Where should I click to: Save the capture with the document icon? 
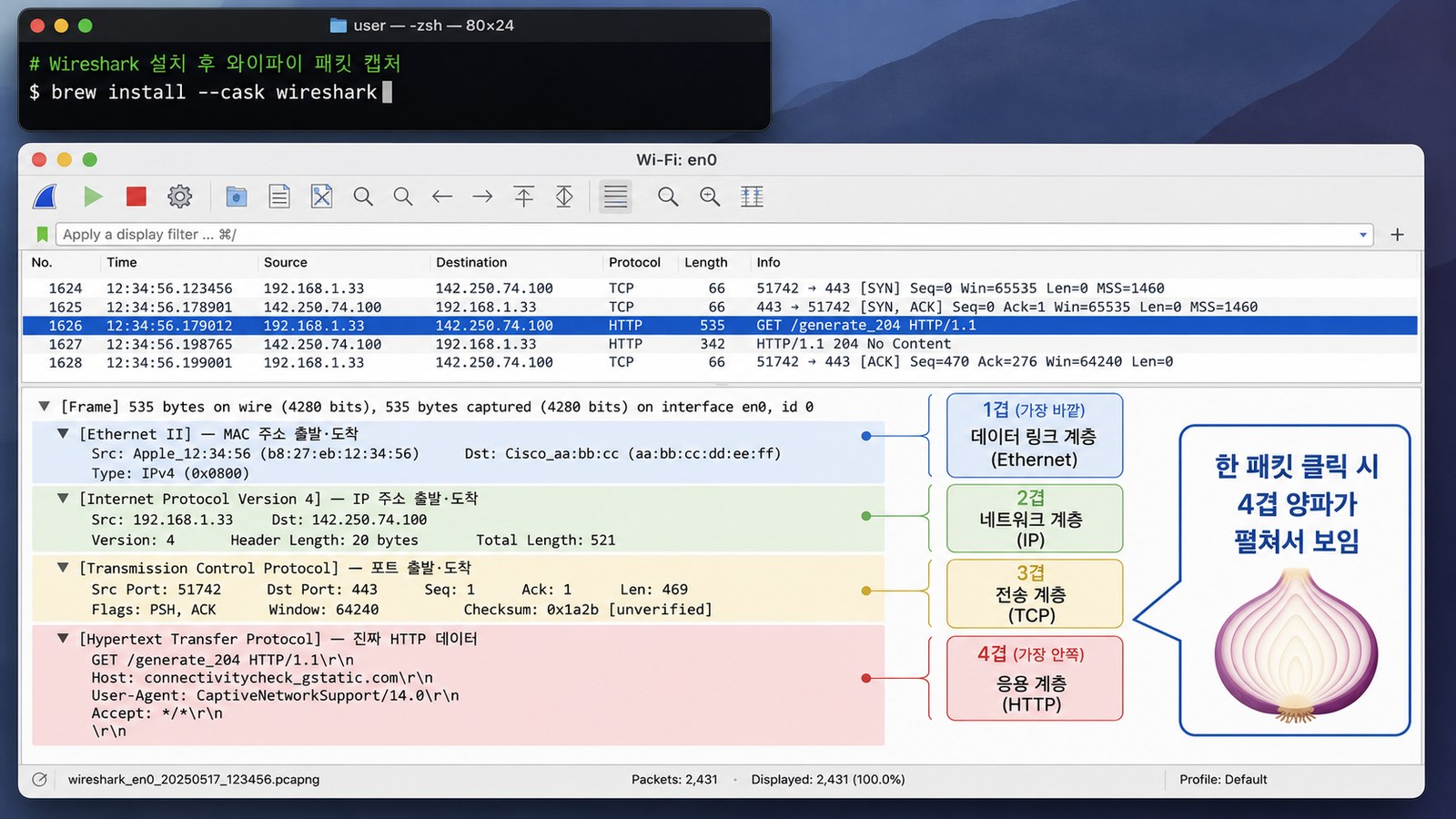(x=279, y=197)
